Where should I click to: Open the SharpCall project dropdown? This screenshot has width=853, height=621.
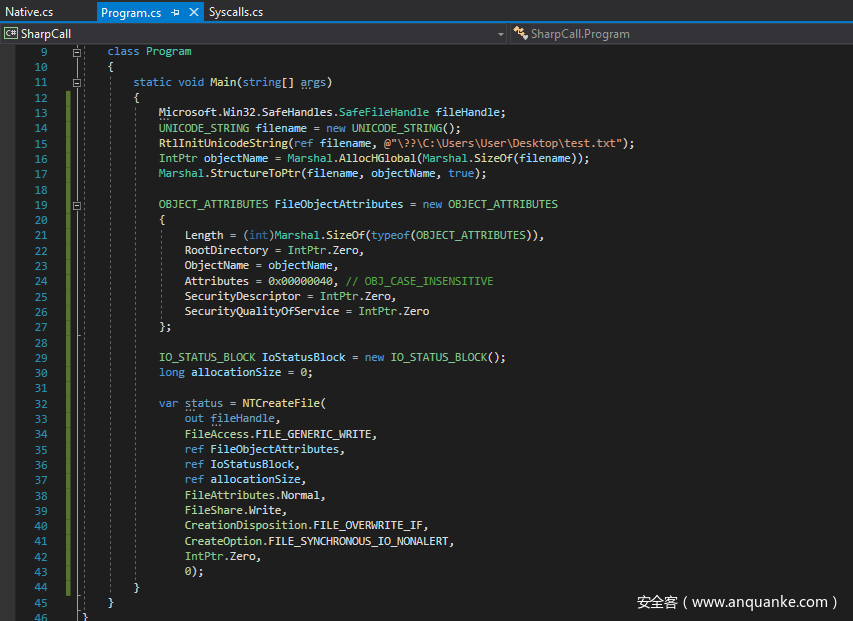[501, 34]
